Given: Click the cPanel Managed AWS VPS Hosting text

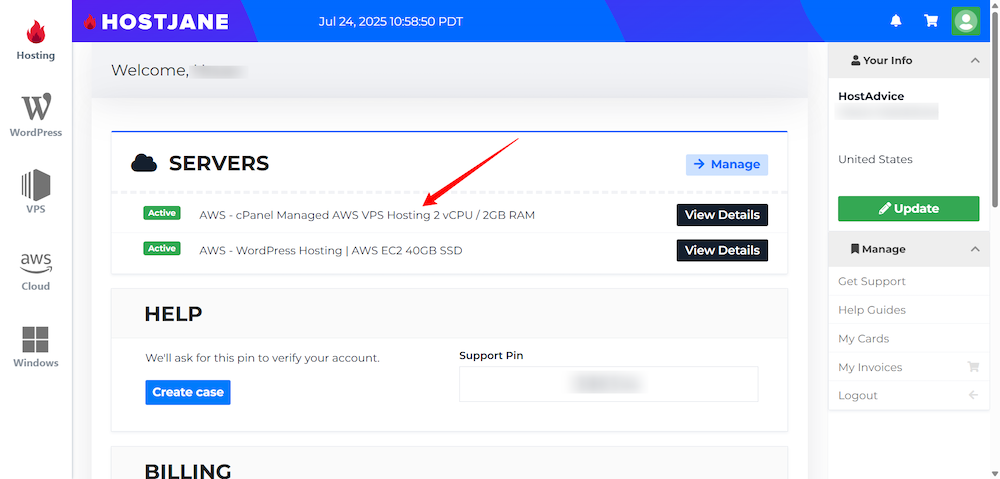Looking at the screenshot, I should click(x=367, y=216).
